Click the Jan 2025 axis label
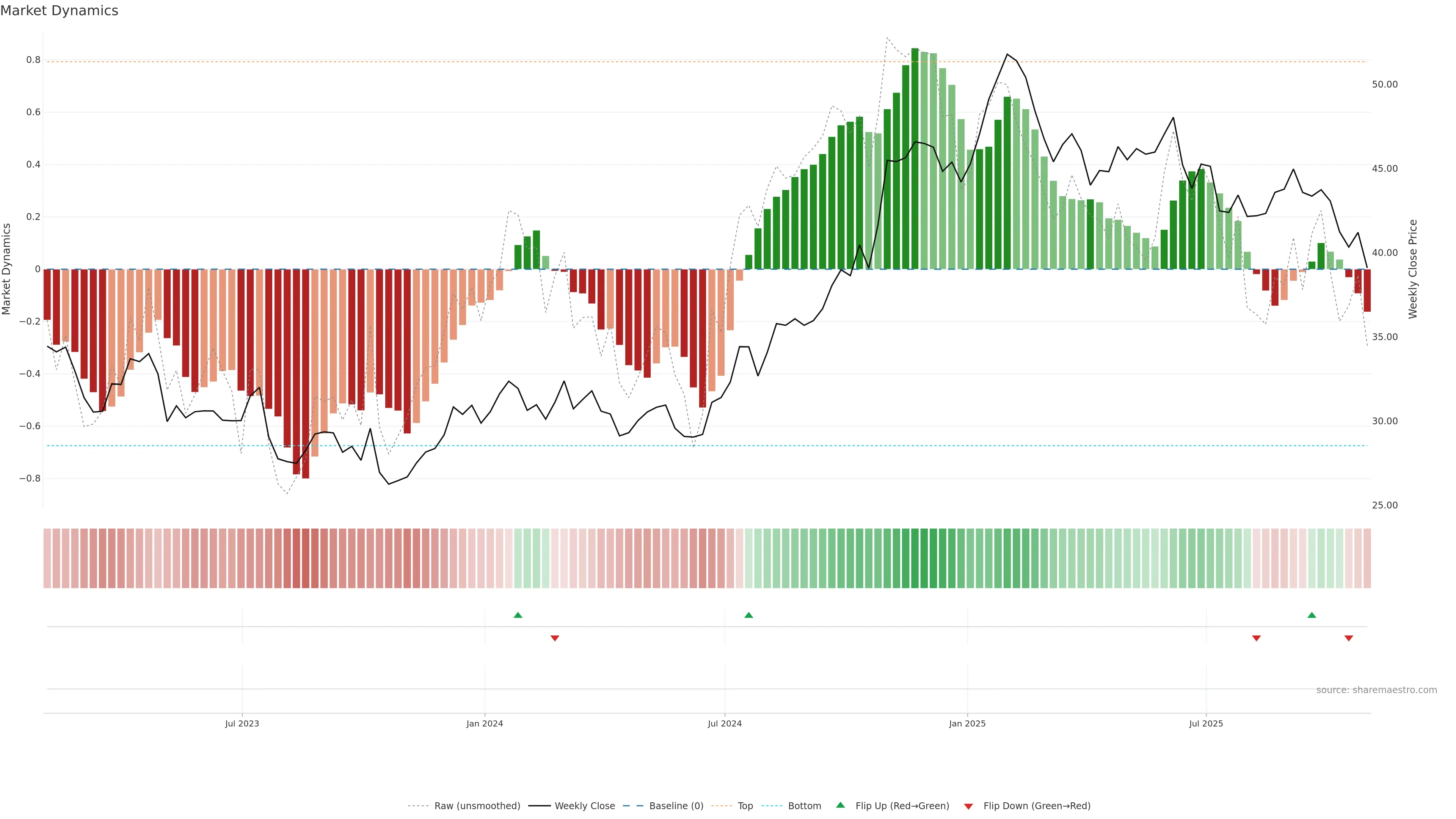The image size is (1456, 819). (967, 723)
